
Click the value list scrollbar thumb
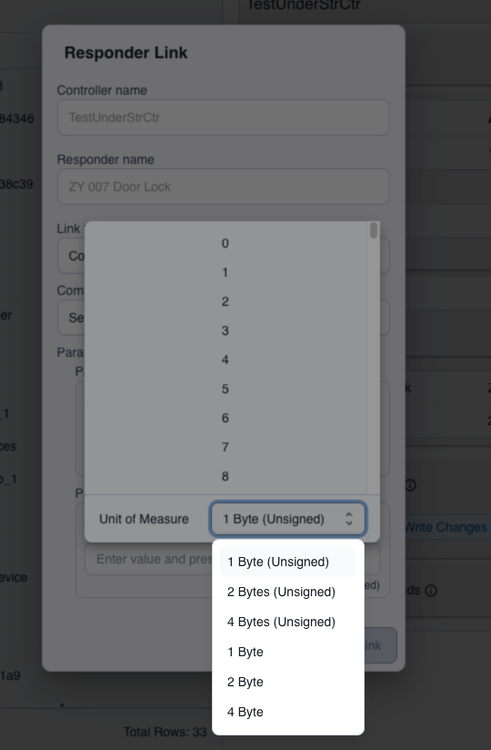pyautogui.click(x=373, y=231)
